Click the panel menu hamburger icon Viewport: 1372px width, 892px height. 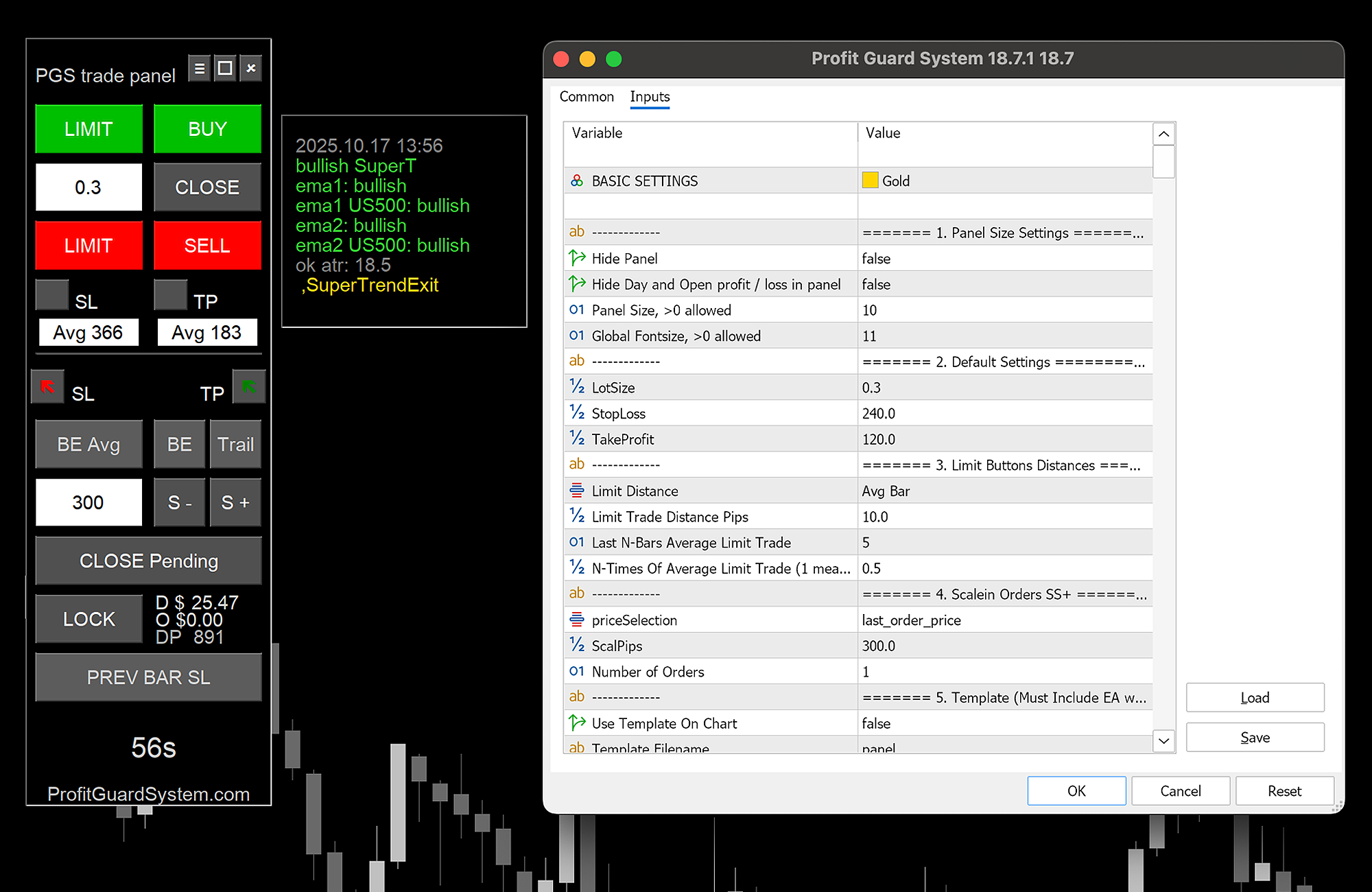[199, 69]
